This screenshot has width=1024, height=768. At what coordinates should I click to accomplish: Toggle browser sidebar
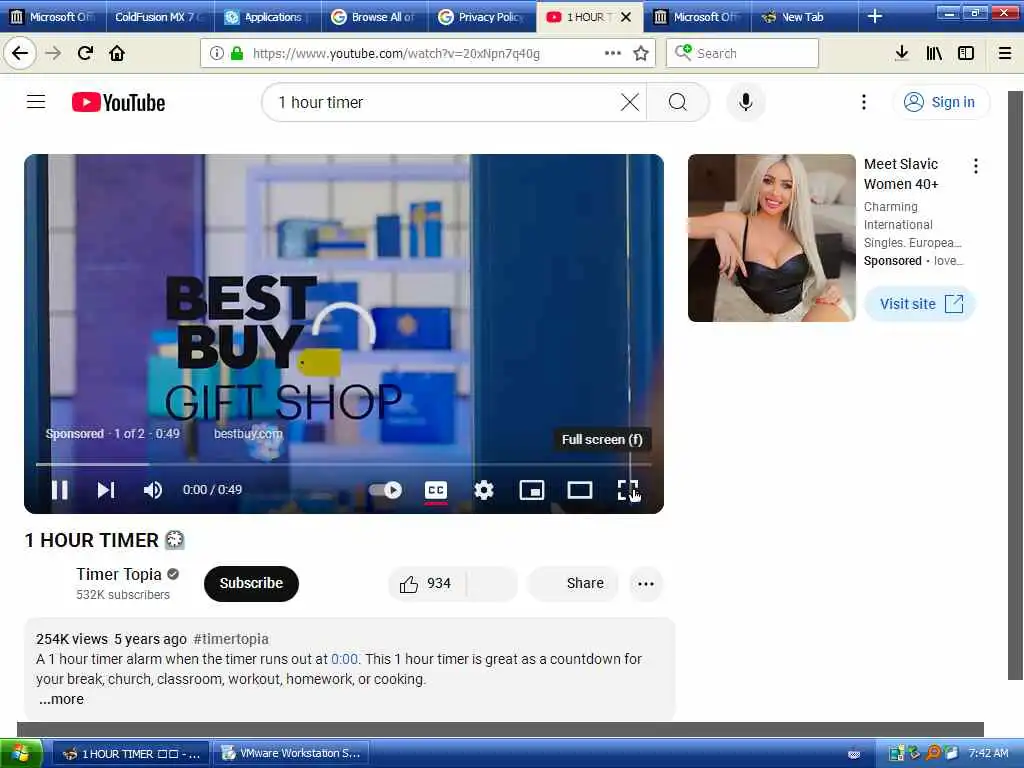(966, 53)
